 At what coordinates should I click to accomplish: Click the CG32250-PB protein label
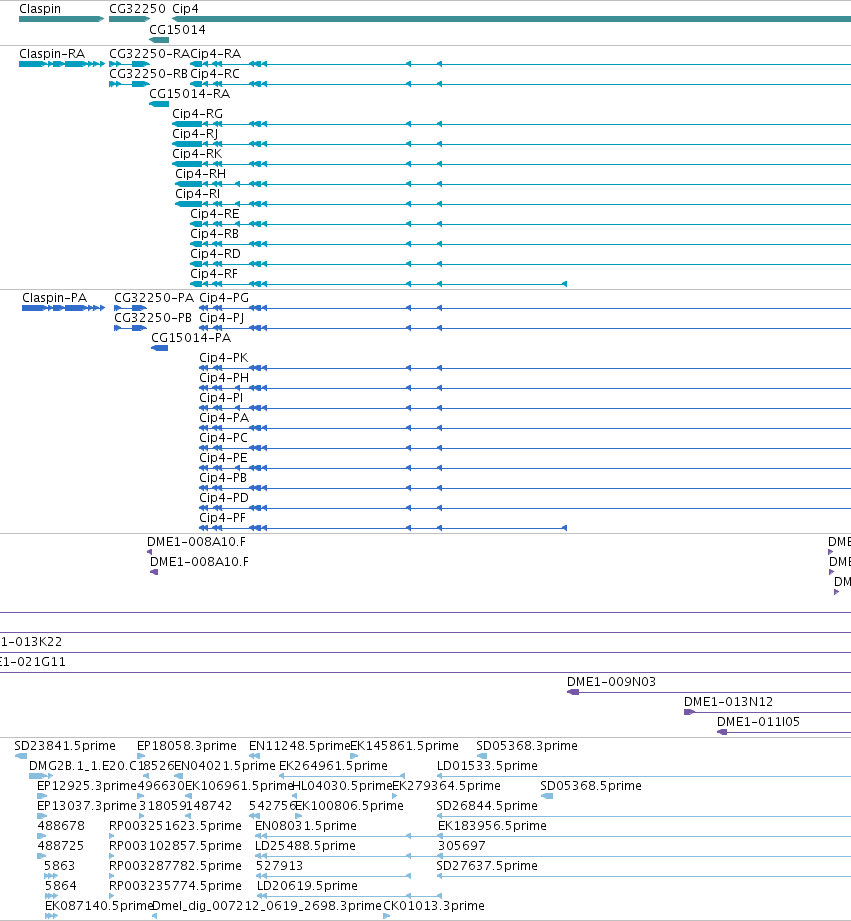(x=153, y=318)
